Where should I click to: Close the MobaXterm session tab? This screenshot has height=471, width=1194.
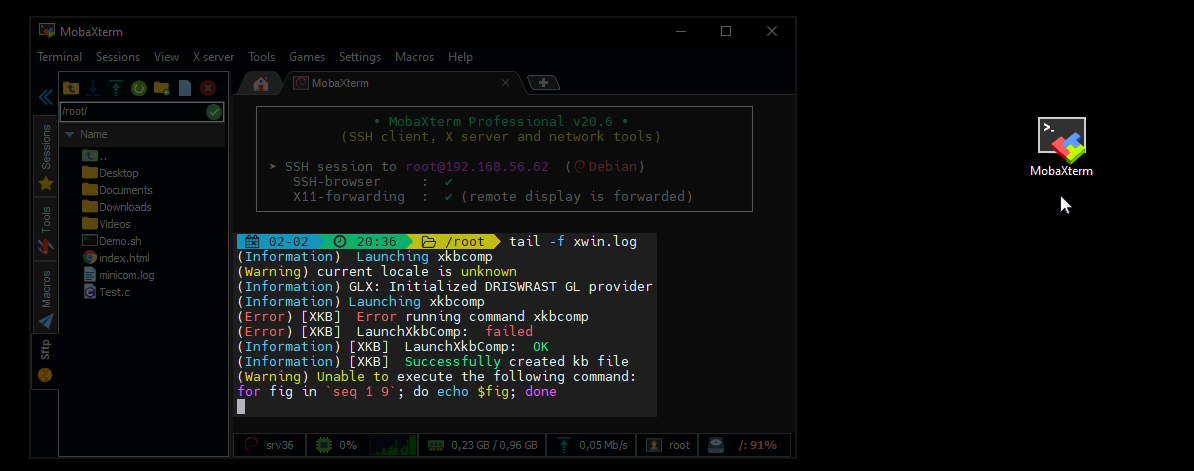pyautogui.click(x=506, y=83)
